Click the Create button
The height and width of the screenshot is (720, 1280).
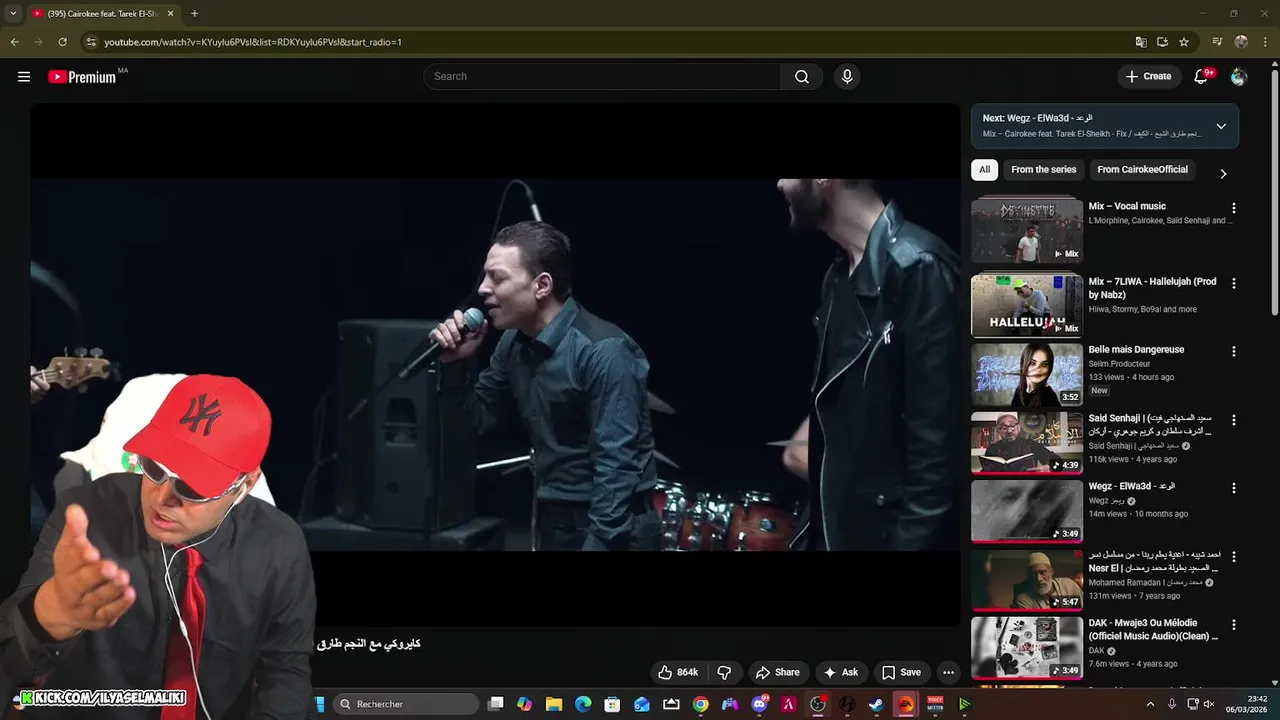[1148, 76]
